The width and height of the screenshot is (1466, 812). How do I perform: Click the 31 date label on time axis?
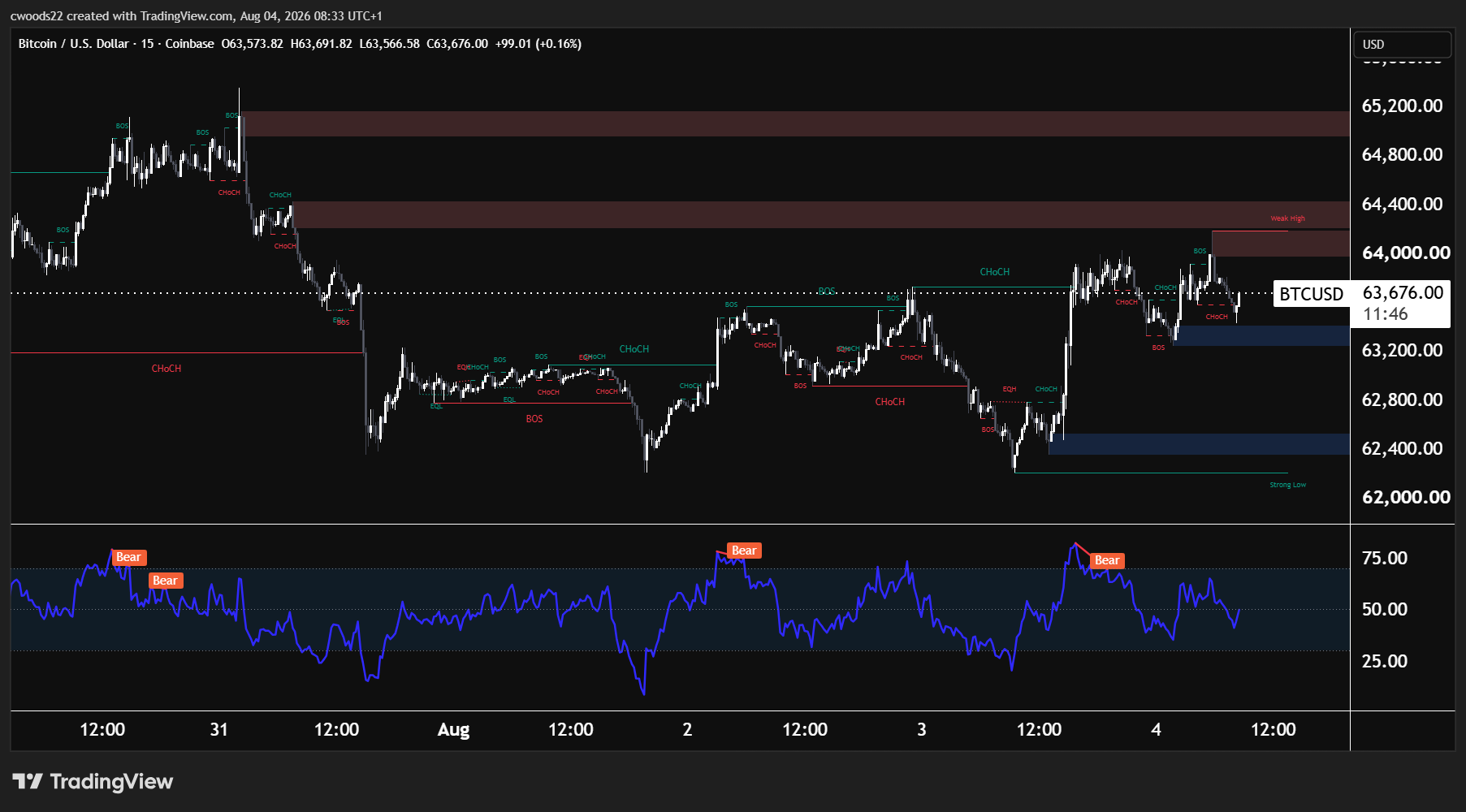(219, 729)
